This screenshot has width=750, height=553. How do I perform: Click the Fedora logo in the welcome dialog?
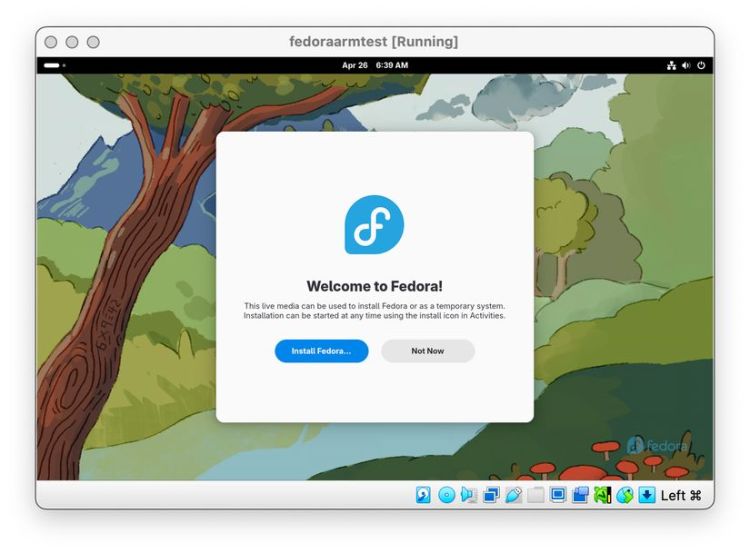click(375, 225)
